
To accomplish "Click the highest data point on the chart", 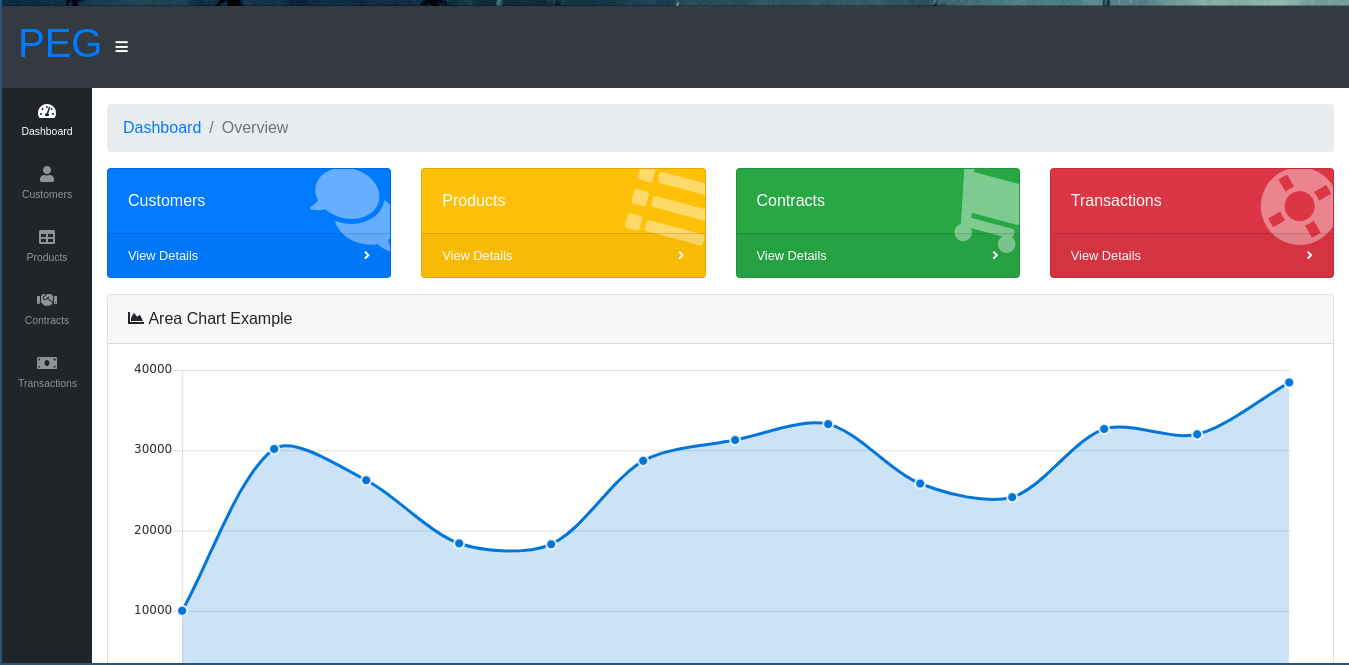I will point(1289,382).
